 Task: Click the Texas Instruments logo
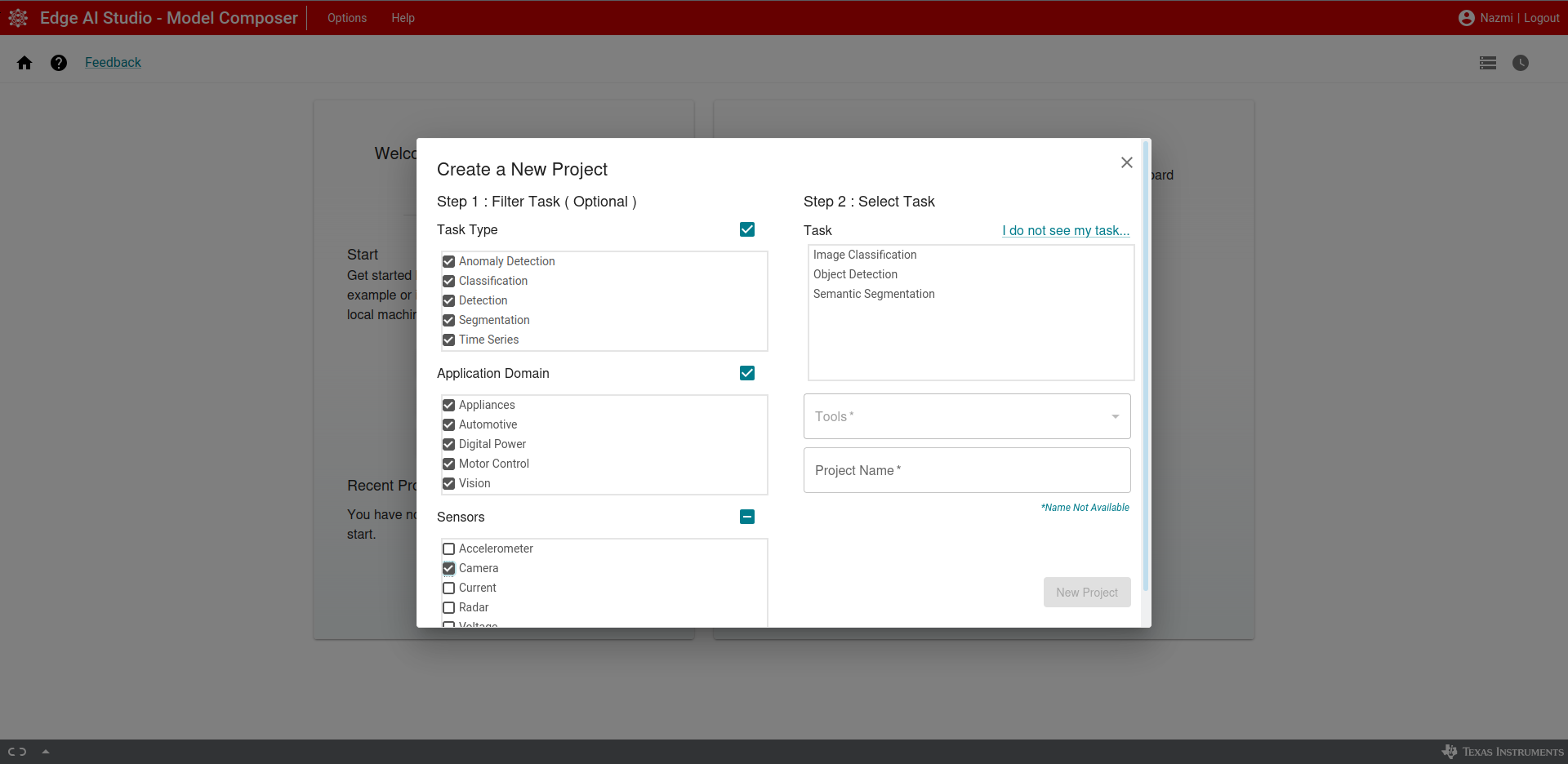[1503, 752]
